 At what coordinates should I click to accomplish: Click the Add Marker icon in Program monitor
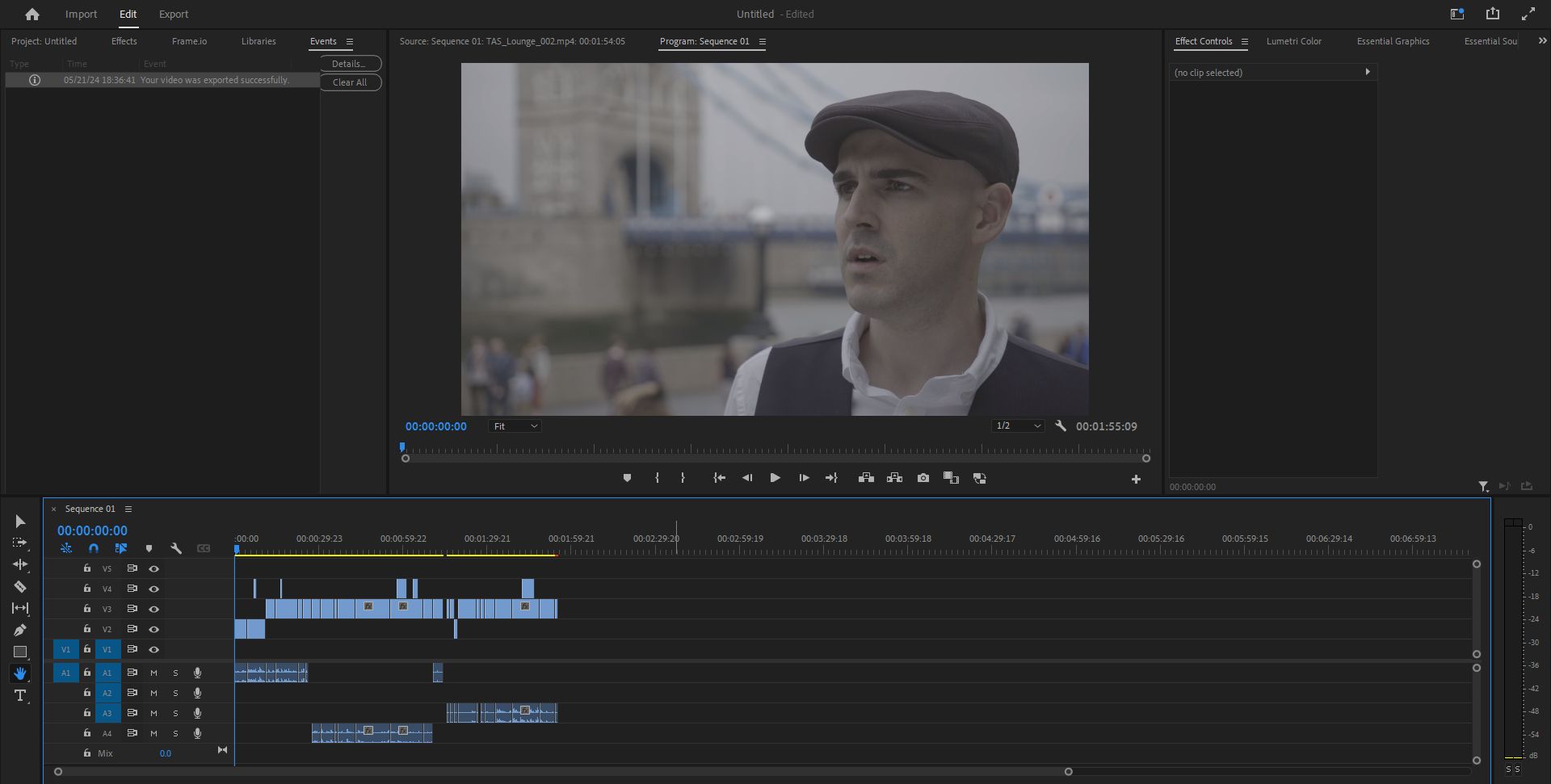coord(627,478)
